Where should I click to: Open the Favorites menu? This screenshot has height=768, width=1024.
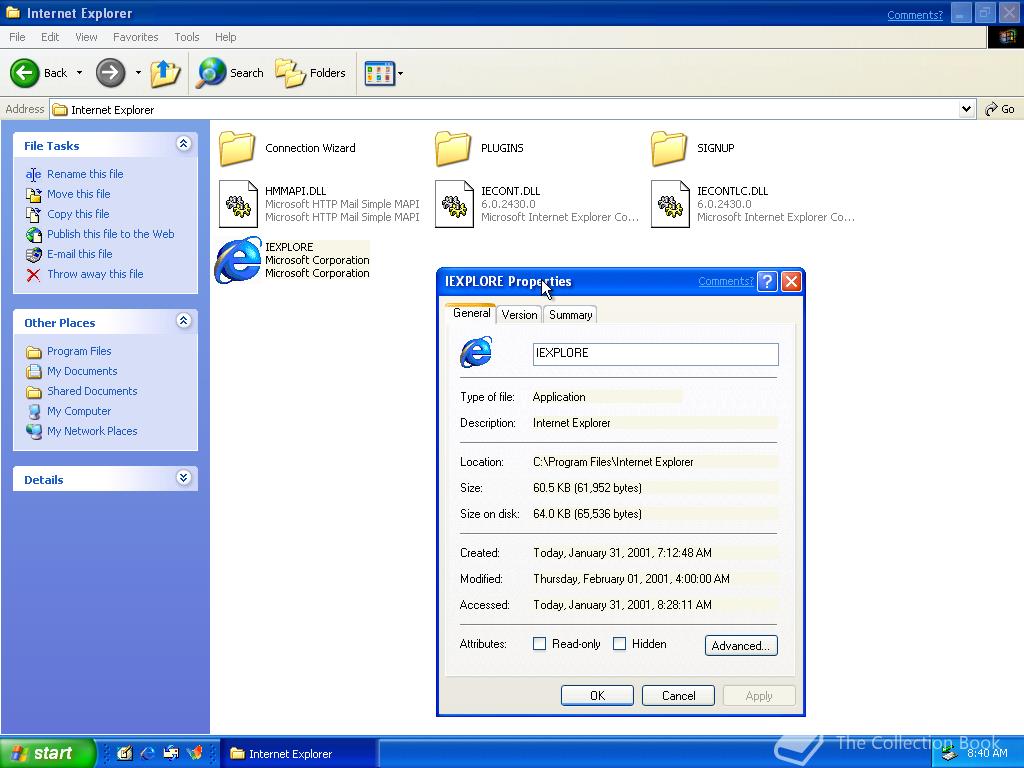tap(135, 37)
